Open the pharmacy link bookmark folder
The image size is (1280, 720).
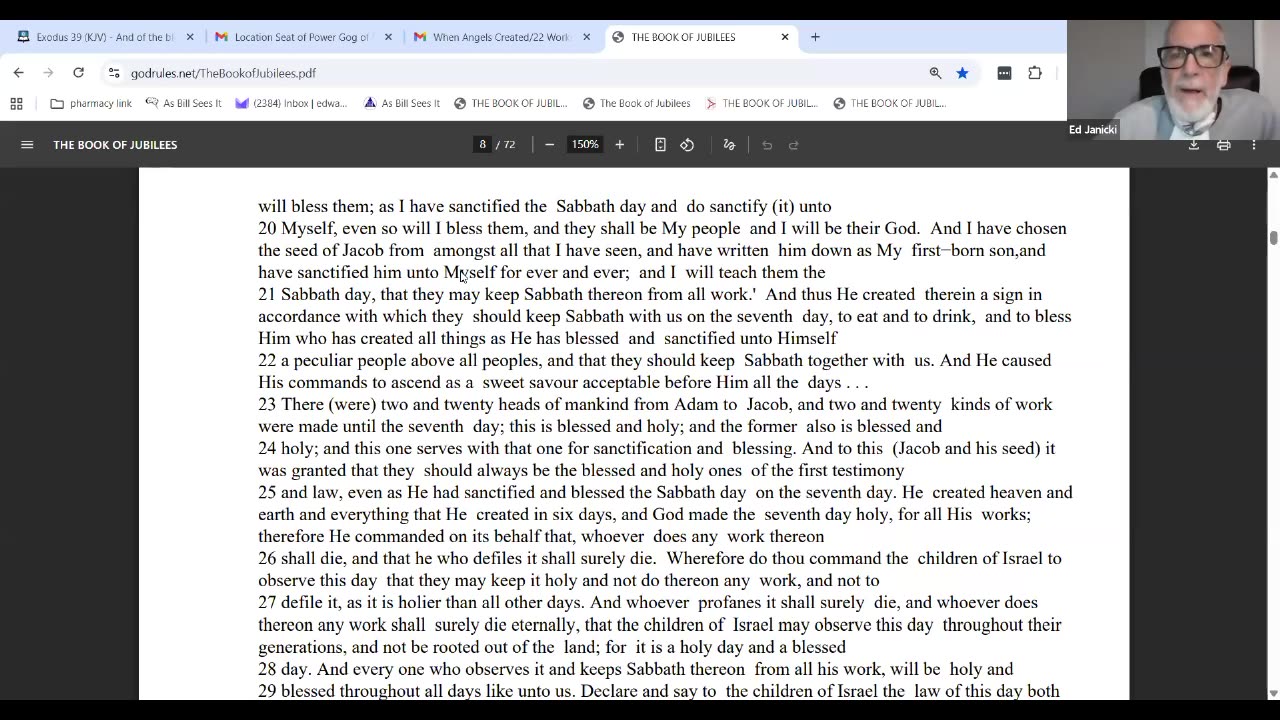click(x=91, y=103)
